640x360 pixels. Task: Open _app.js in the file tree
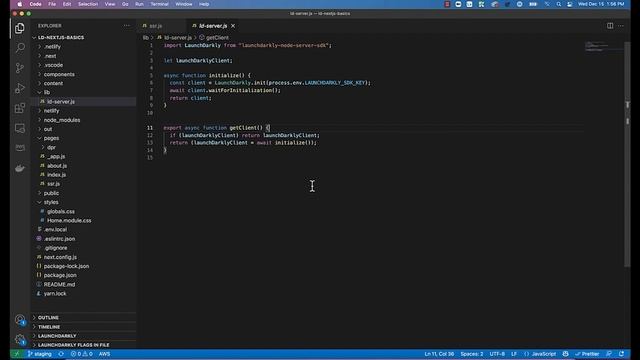pos(56,157)
